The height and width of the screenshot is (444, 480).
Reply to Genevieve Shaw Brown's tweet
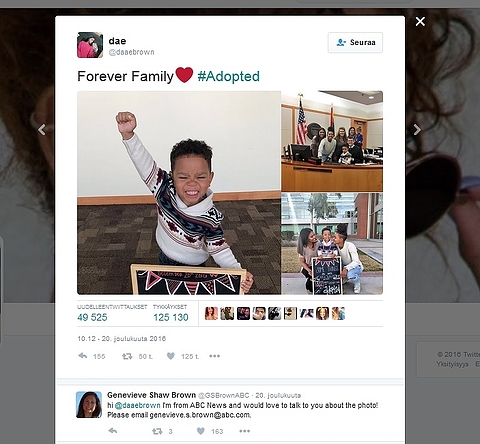pos(113,431)
